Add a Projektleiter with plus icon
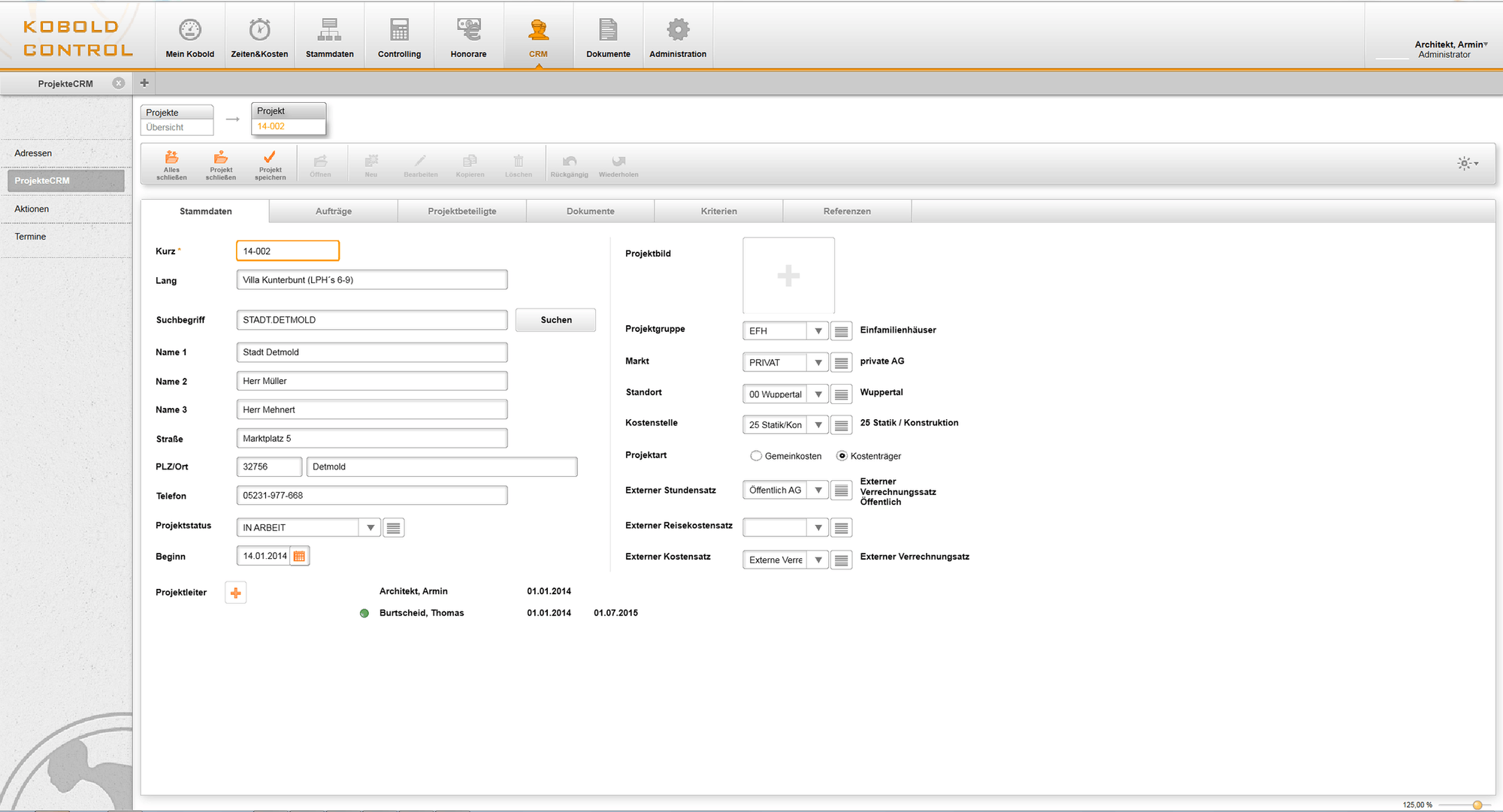 (x=235, y=593)
